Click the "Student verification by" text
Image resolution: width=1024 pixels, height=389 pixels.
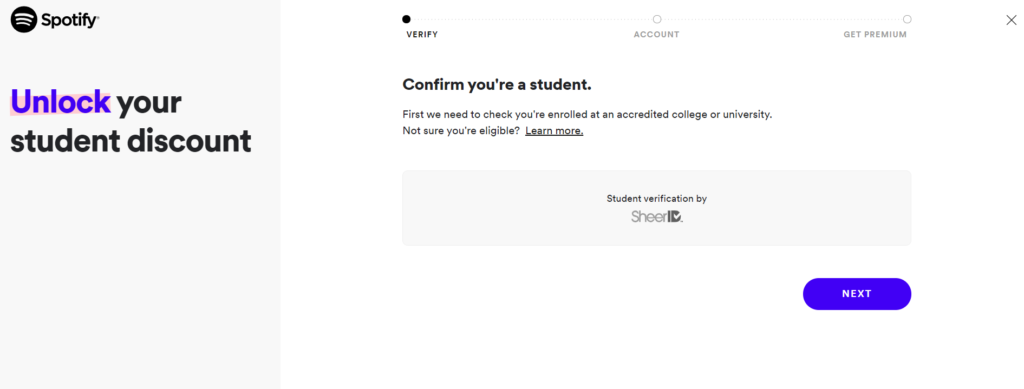(656, 198)
